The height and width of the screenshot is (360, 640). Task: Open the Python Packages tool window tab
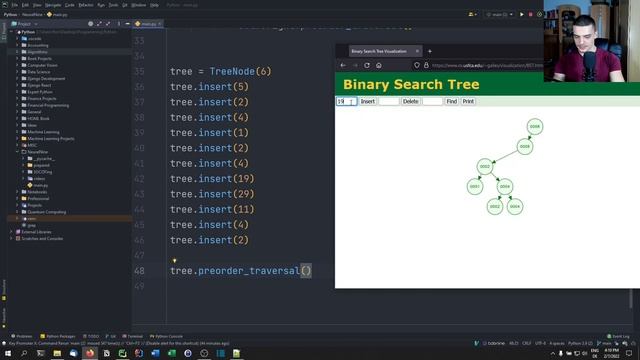58,336
